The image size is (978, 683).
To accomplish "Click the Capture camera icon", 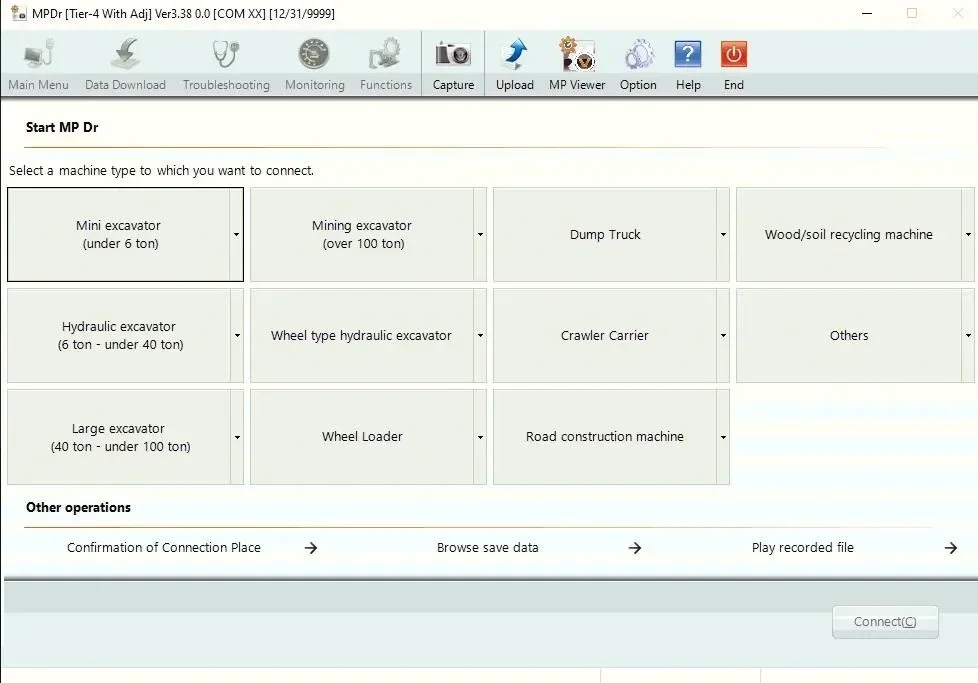I will [x=453, y=55].
